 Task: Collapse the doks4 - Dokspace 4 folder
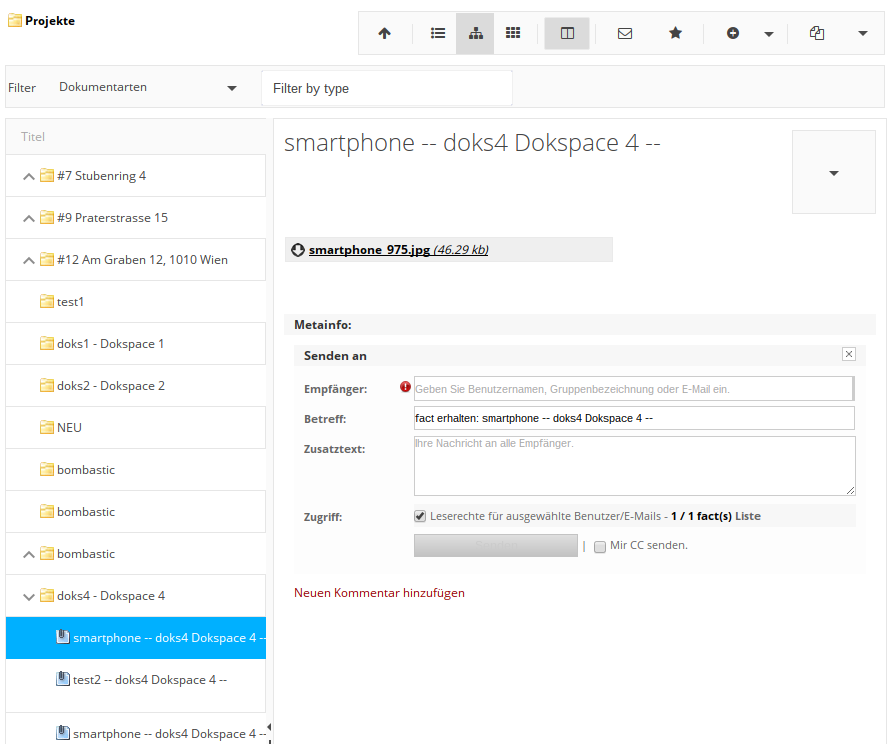click(x=28, y=596)
